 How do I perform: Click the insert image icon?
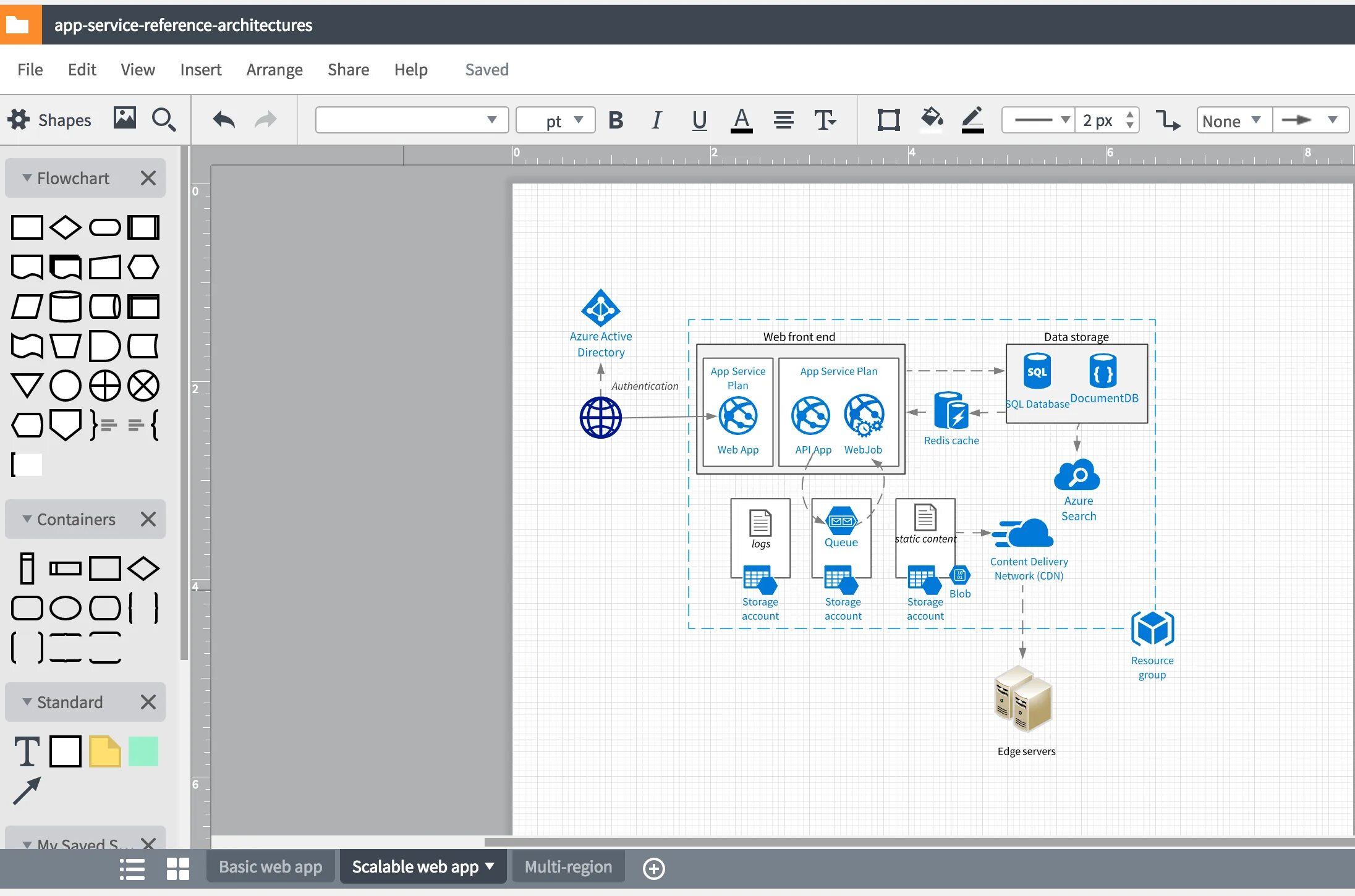click(124, 118)
